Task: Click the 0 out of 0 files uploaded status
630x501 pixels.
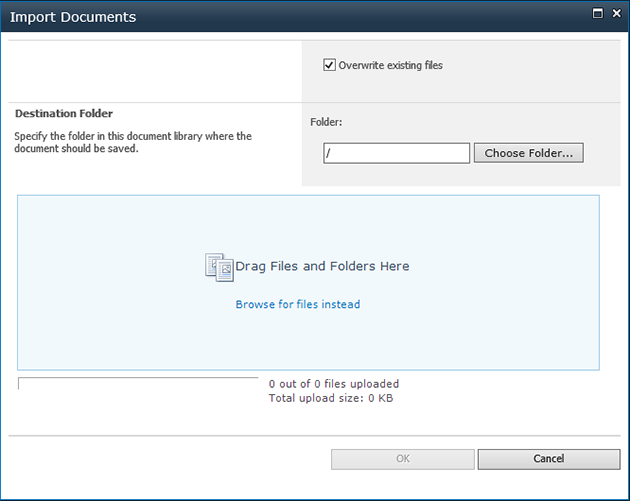Action: (334, 384)
